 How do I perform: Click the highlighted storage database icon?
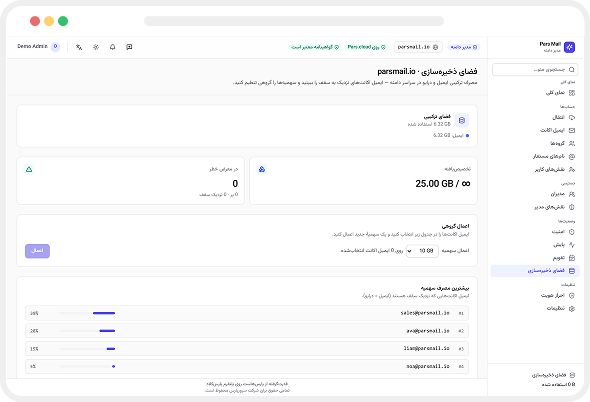[x=572, y=271]
